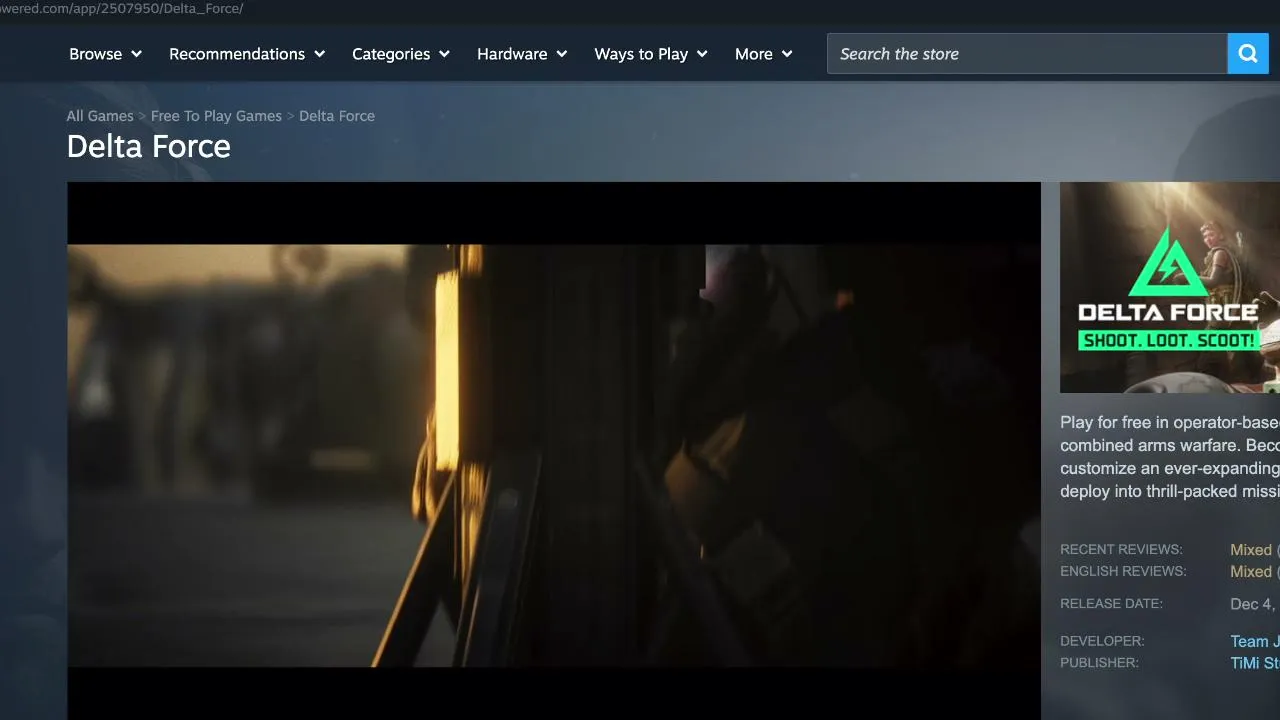Expand the Categories dropdown chevron

pyautogui.click(x=444, y=54)
